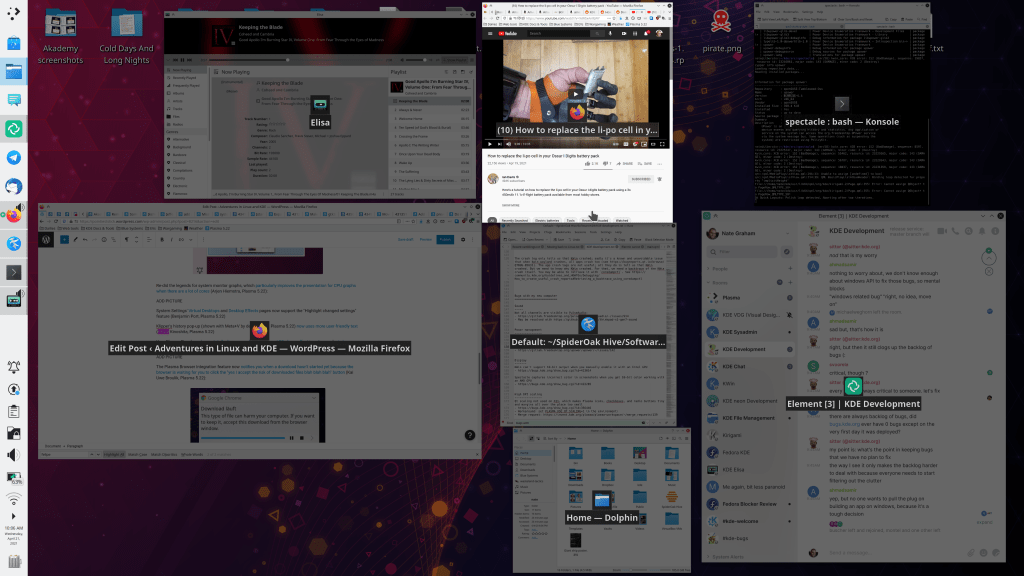Open the notifications bell in the system tray
This screenshot has width=1024, height=576.
15,366
